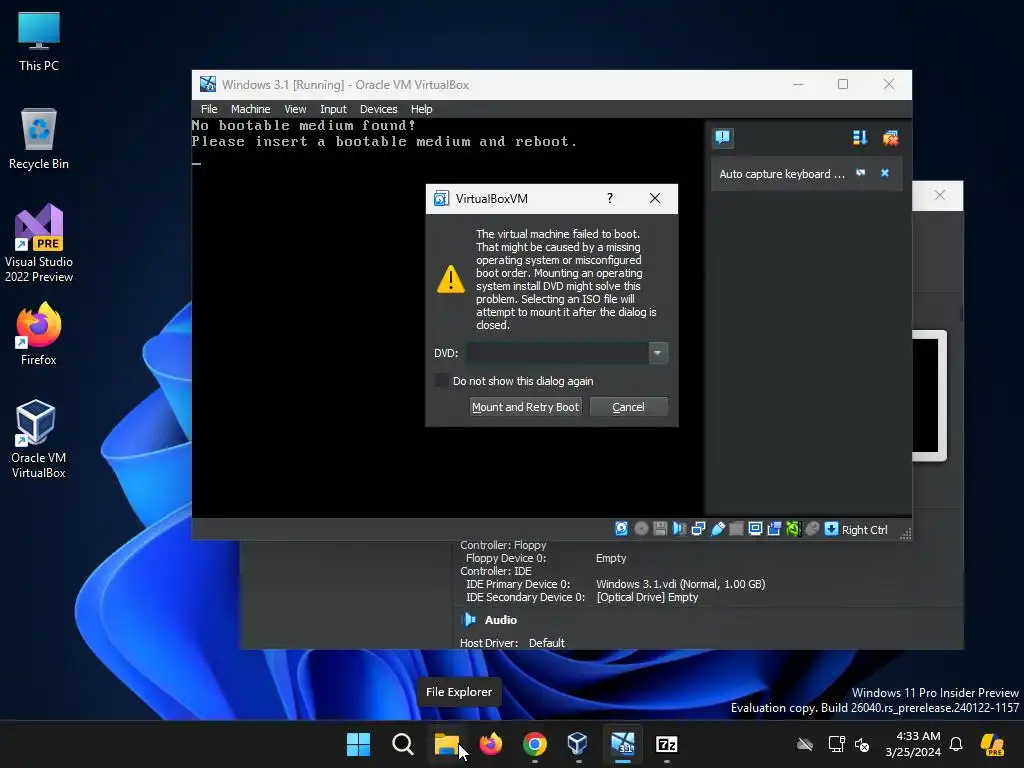This screenshot has height=768, width=1024.
Task: Open the notifications bell in system tray
Action: 956,744
